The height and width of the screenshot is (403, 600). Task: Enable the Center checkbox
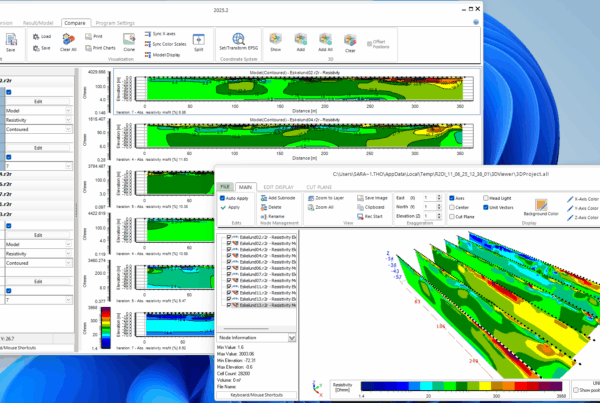pos(452,207)
